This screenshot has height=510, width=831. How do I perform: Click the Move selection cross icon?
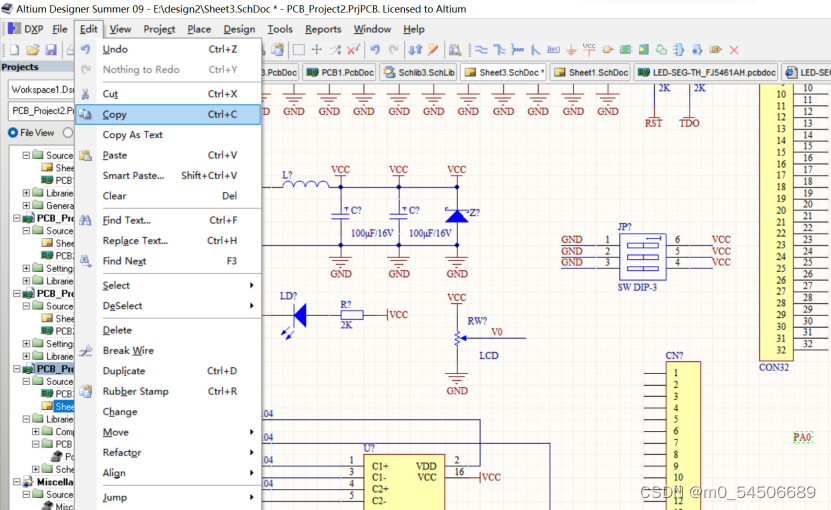pos(317,50)
